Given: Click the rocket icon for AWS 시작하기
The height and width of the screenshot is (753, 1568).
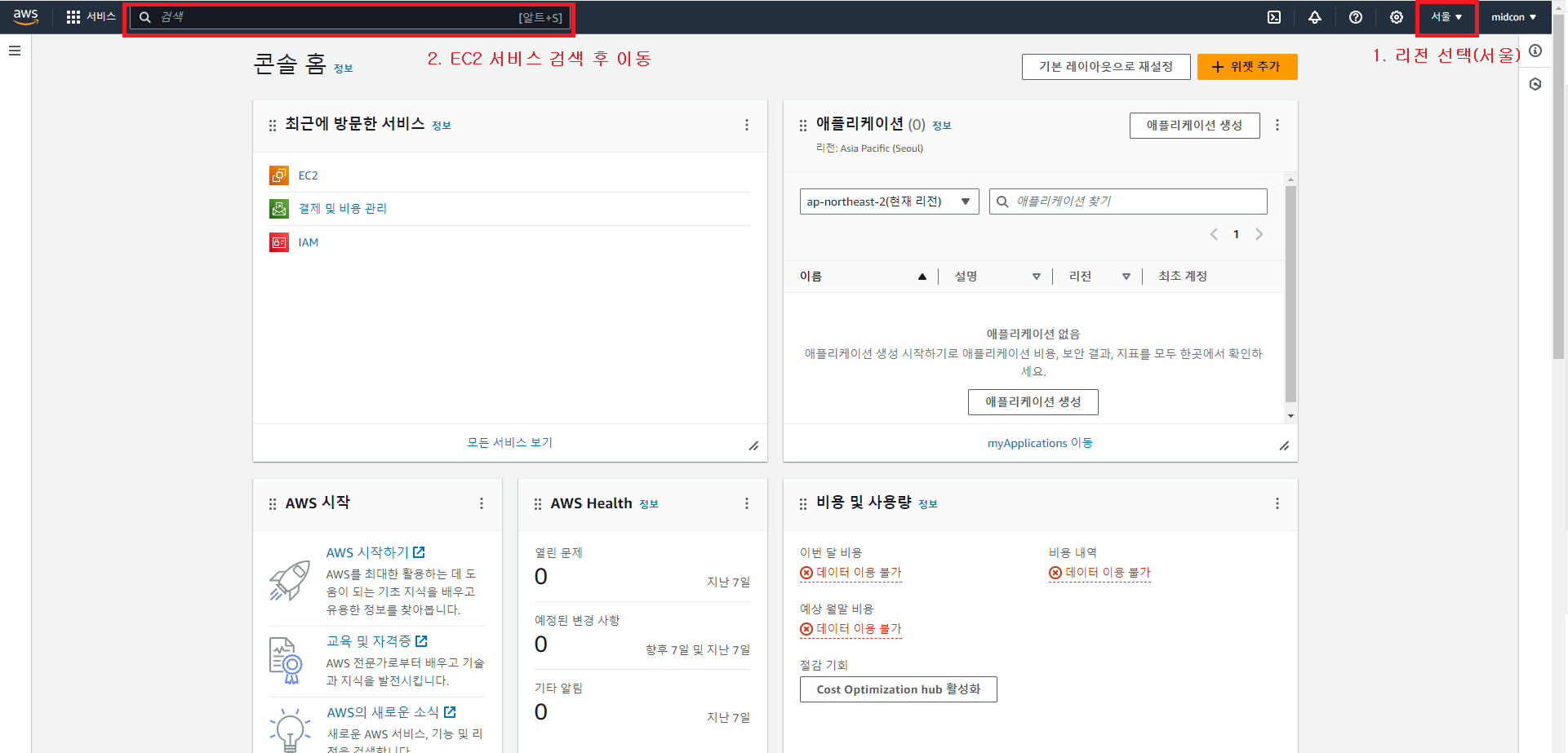Looking at the screenshot, I should [290, 580].
